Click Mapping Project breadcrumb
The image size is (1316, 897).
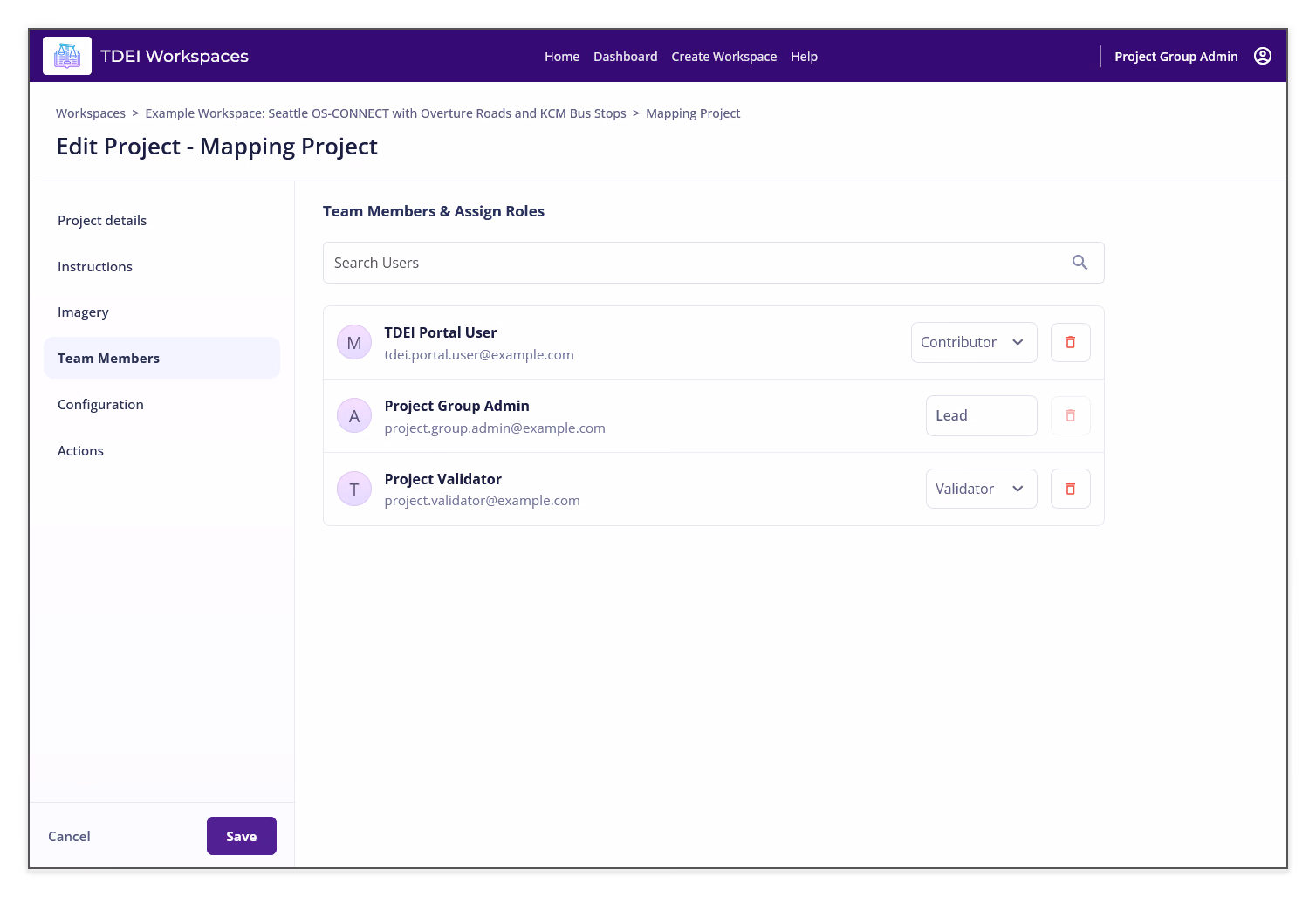click(x=693, y=113)
